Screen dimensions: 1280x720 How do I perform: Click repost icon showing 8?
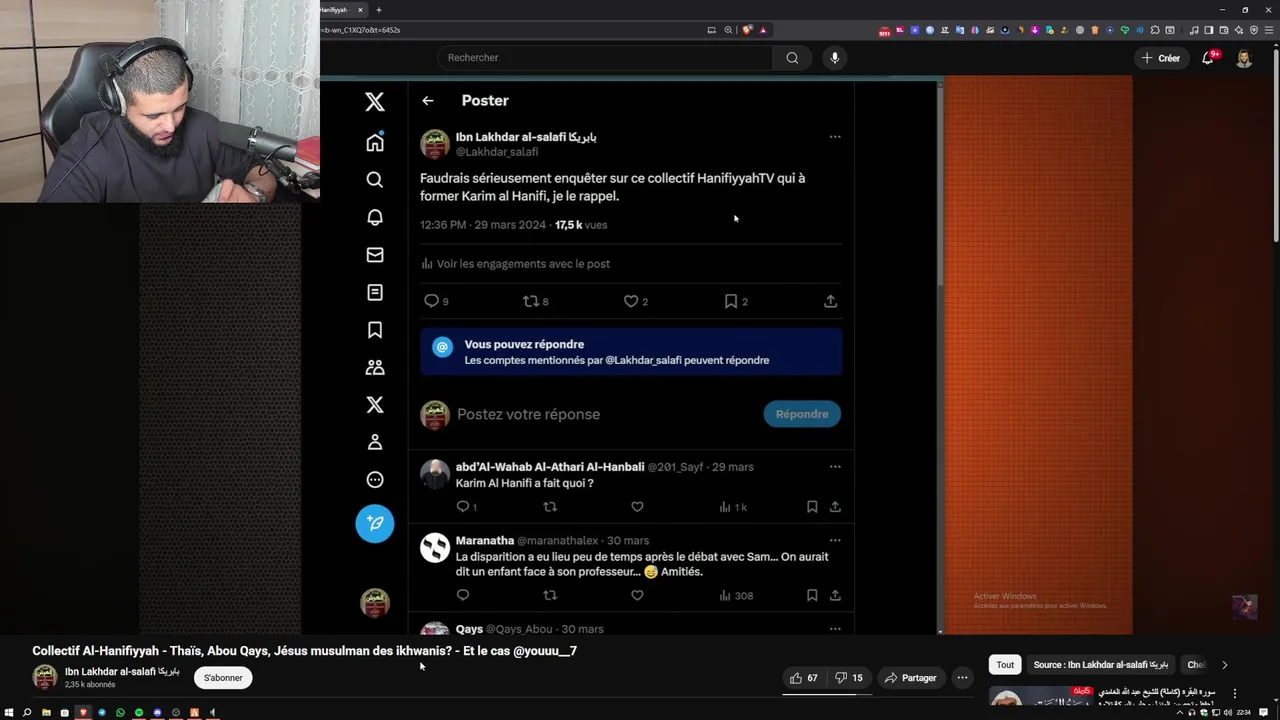[531, 301]
